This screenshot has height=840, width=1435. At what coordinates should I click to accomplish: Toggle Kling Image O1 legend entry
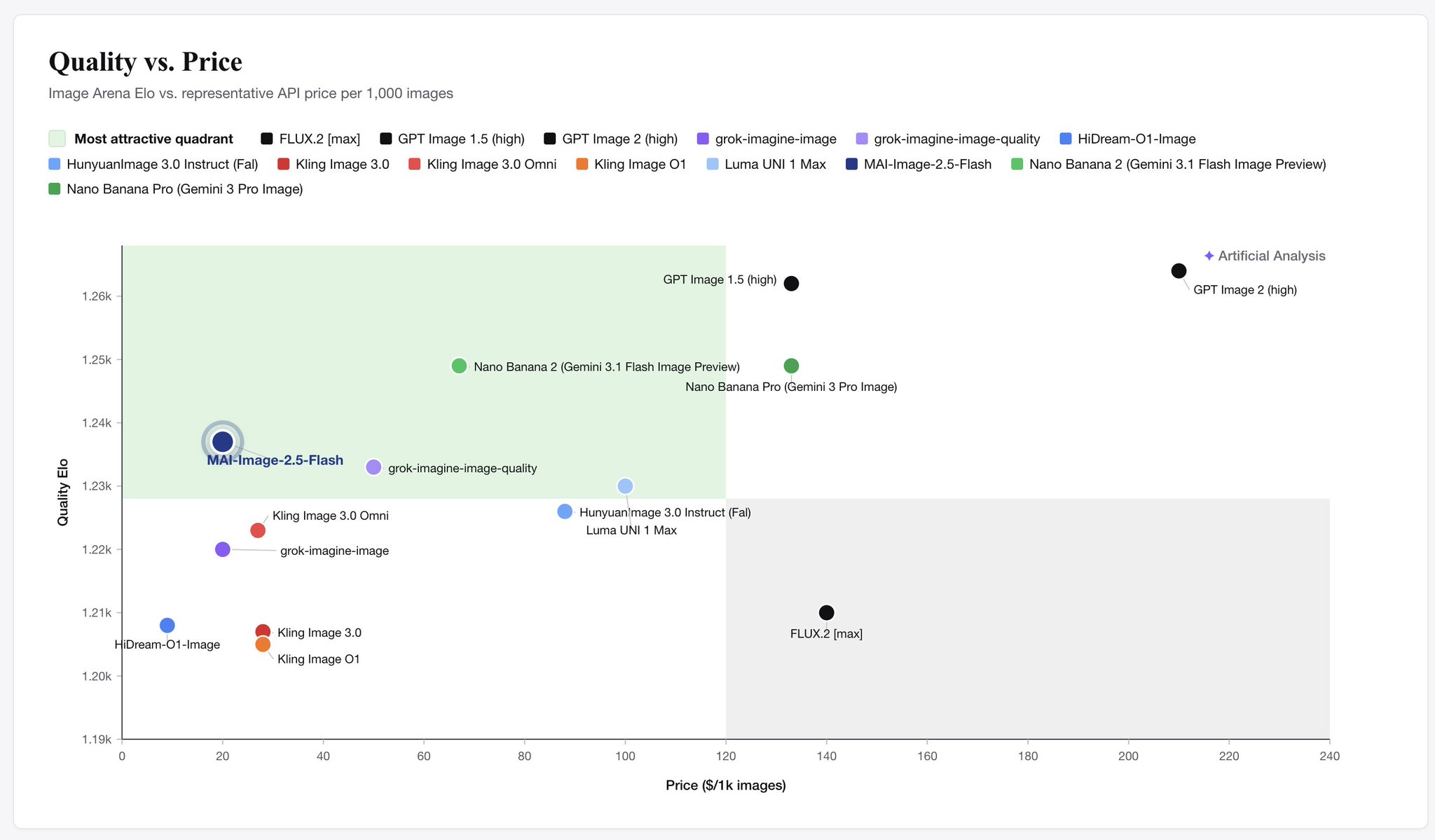click(631, 165)
